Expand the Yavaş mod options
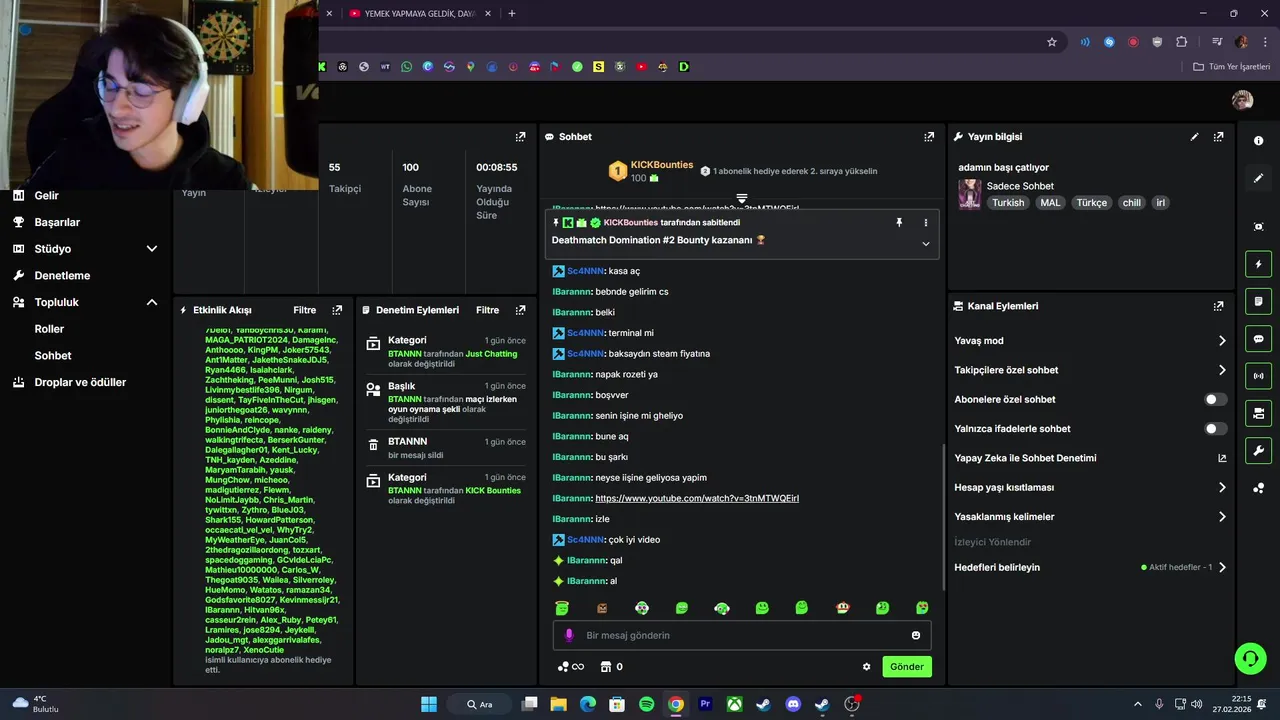The height and width of the screenshot is (720, 1280). 1222,341
